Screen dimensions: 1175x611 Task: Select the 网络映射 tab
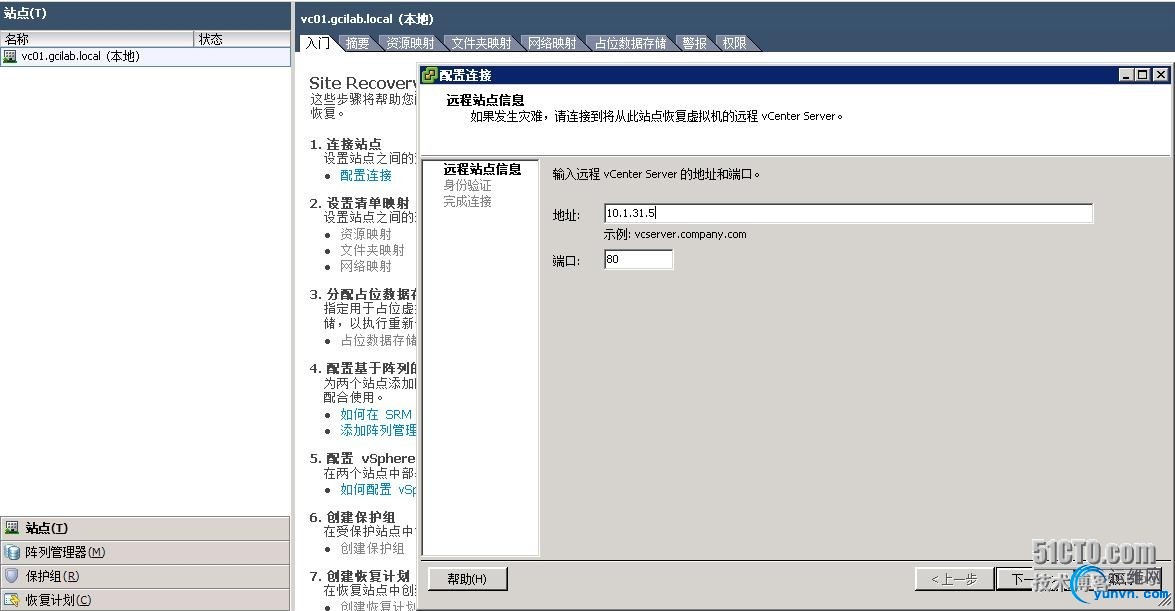[552, 43]
